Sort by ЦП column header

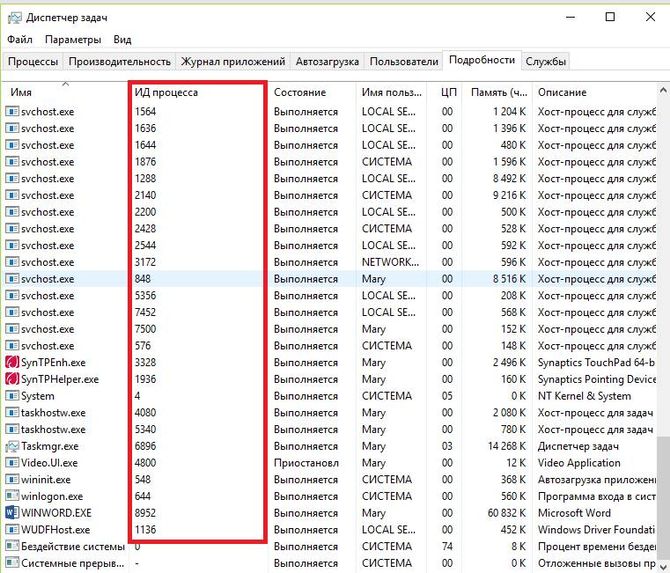[x=449, y=93]
